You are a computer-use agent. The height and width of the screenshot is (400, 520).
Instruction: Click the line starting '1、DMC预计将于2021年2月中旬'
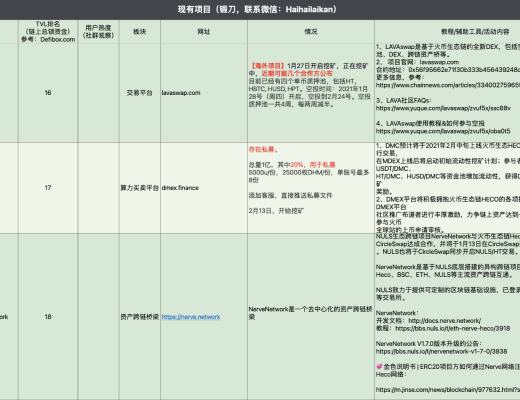(x=448, y=146)
